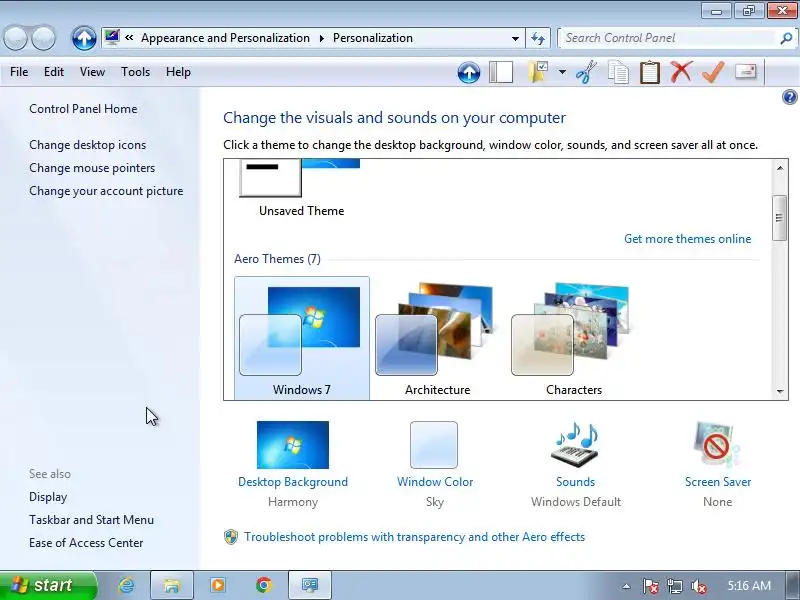Click the theme list scroll up arrow
The width and height of the screenshot is (800, 600).
pos(780,168)
